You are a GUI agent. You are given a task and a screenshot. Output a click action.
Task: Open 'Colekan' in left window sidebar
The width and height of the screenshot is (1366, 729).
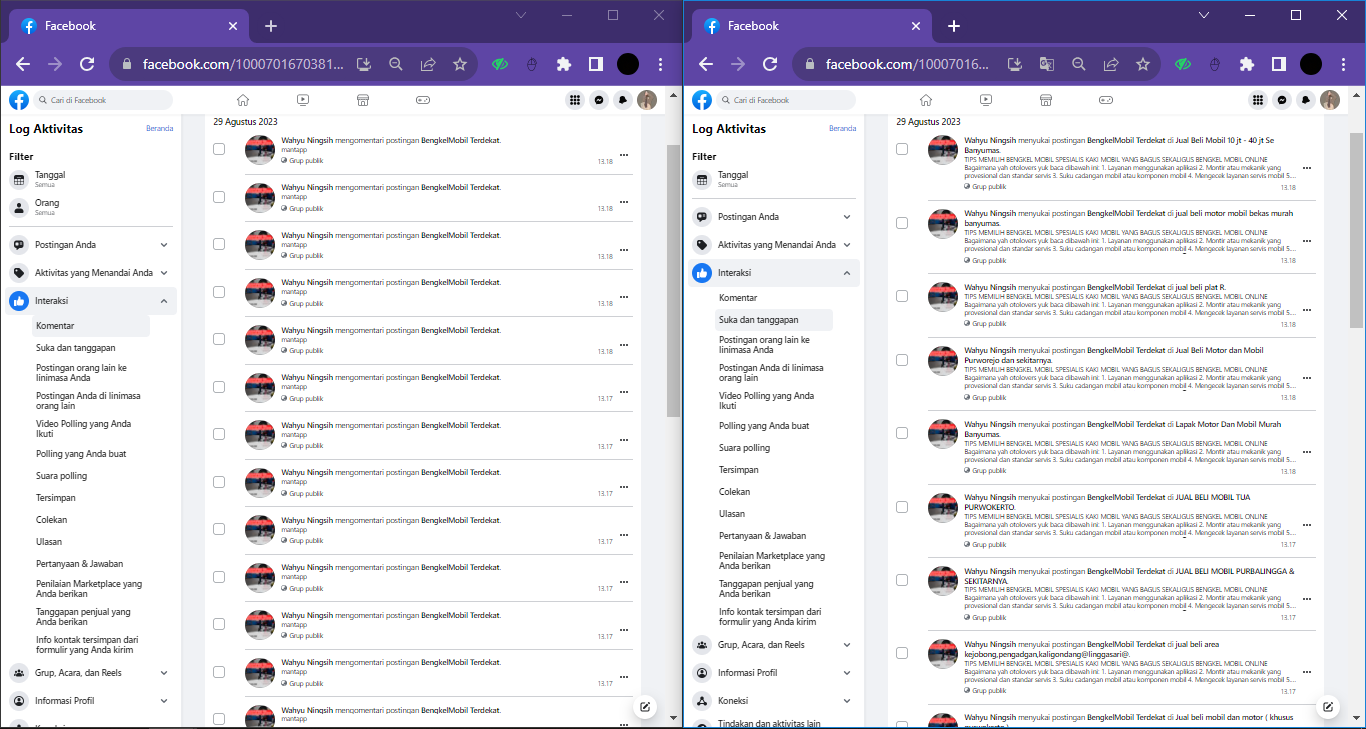(x=90, y=520)
